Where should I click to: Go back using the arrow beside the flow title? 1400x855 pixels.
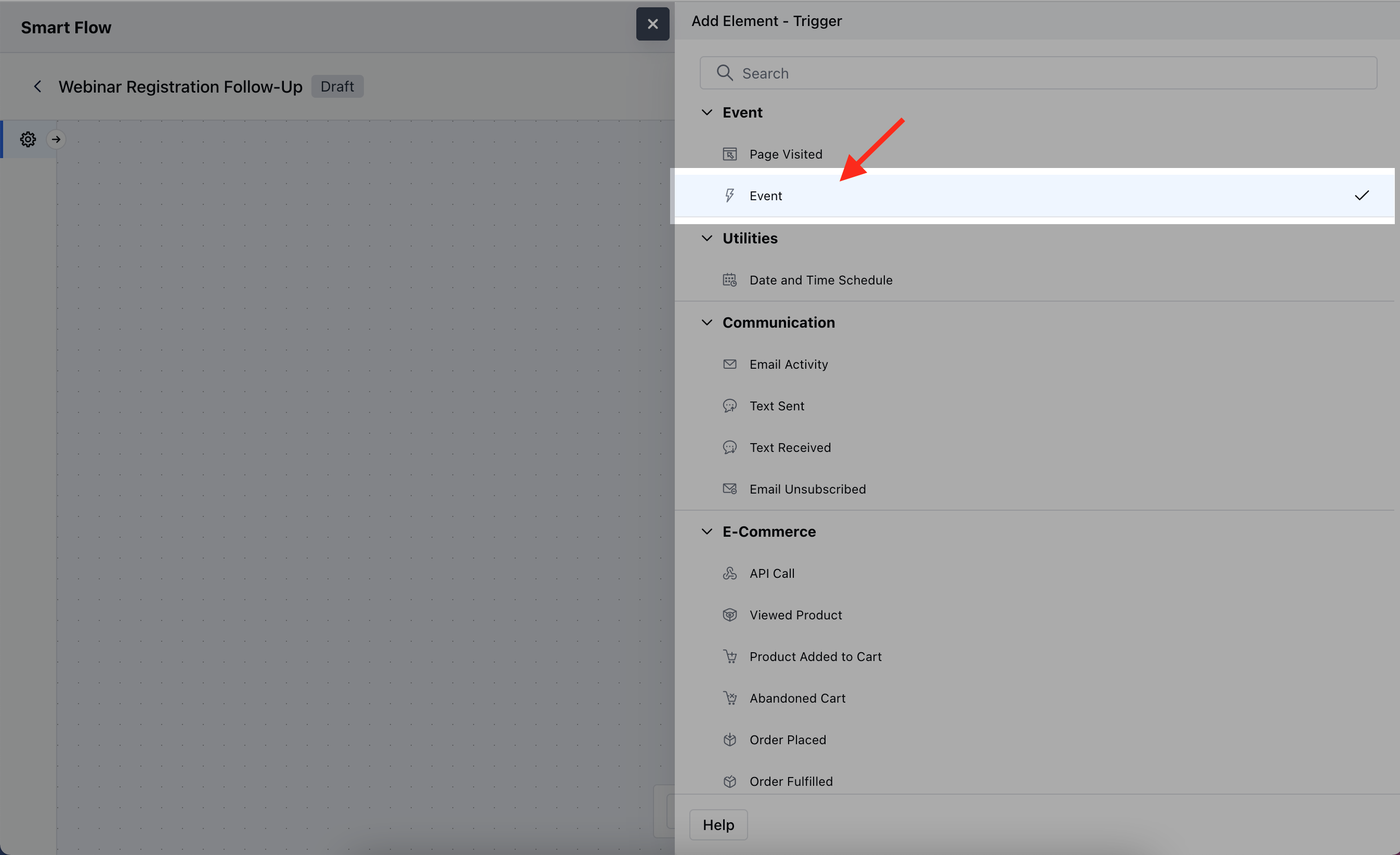(x=37, y=86)
